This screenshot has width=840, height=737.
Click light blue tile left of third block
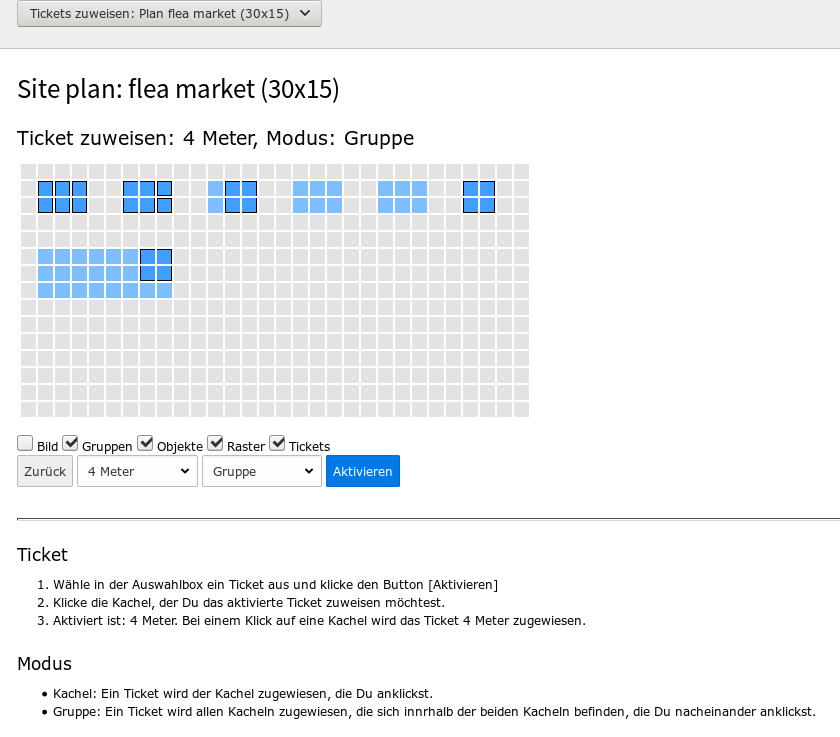[215, 189]
